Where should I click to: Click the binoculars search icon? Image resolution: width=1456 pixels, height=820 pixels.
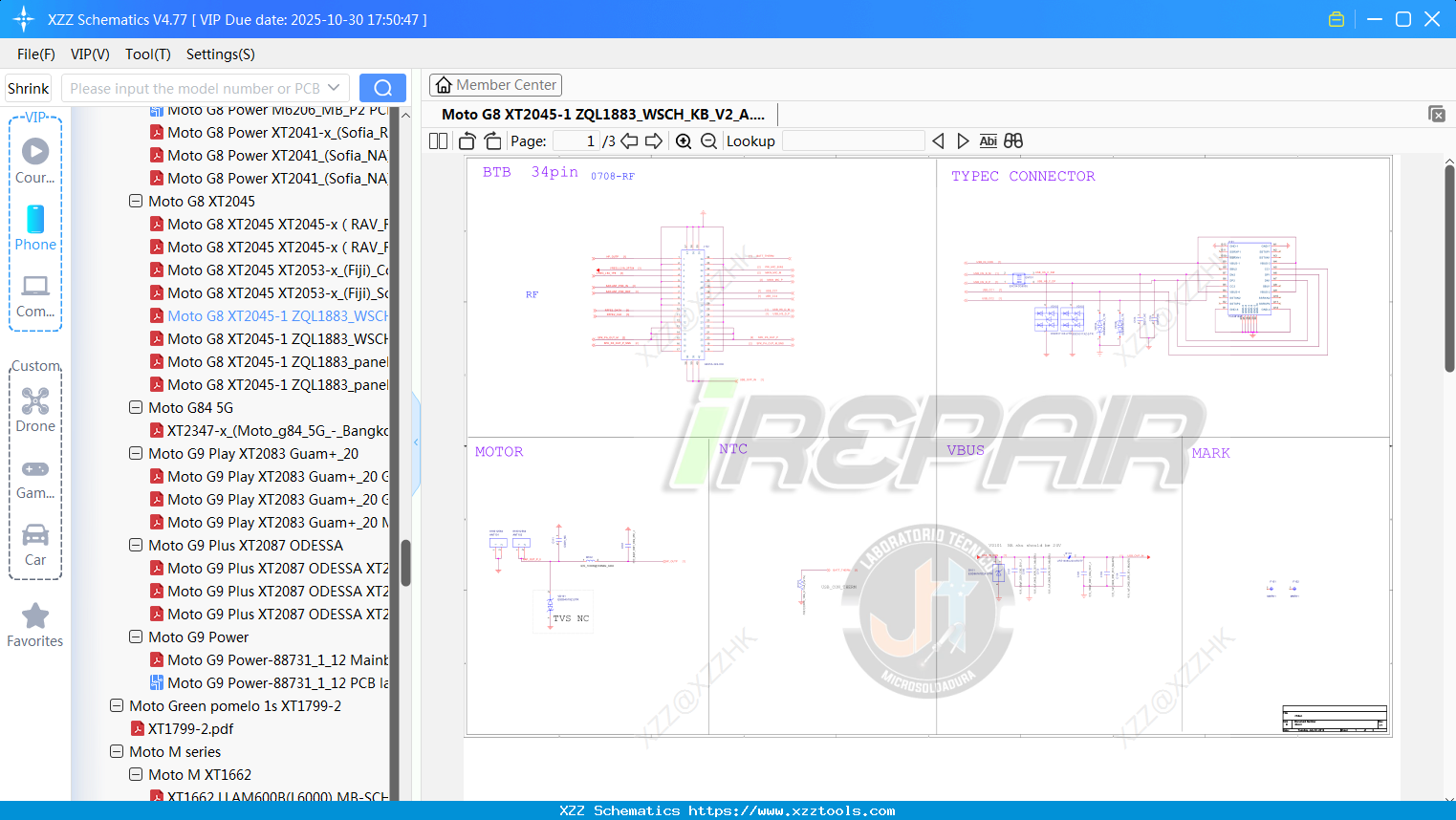pyautogui.click(x=1013, y=140)
